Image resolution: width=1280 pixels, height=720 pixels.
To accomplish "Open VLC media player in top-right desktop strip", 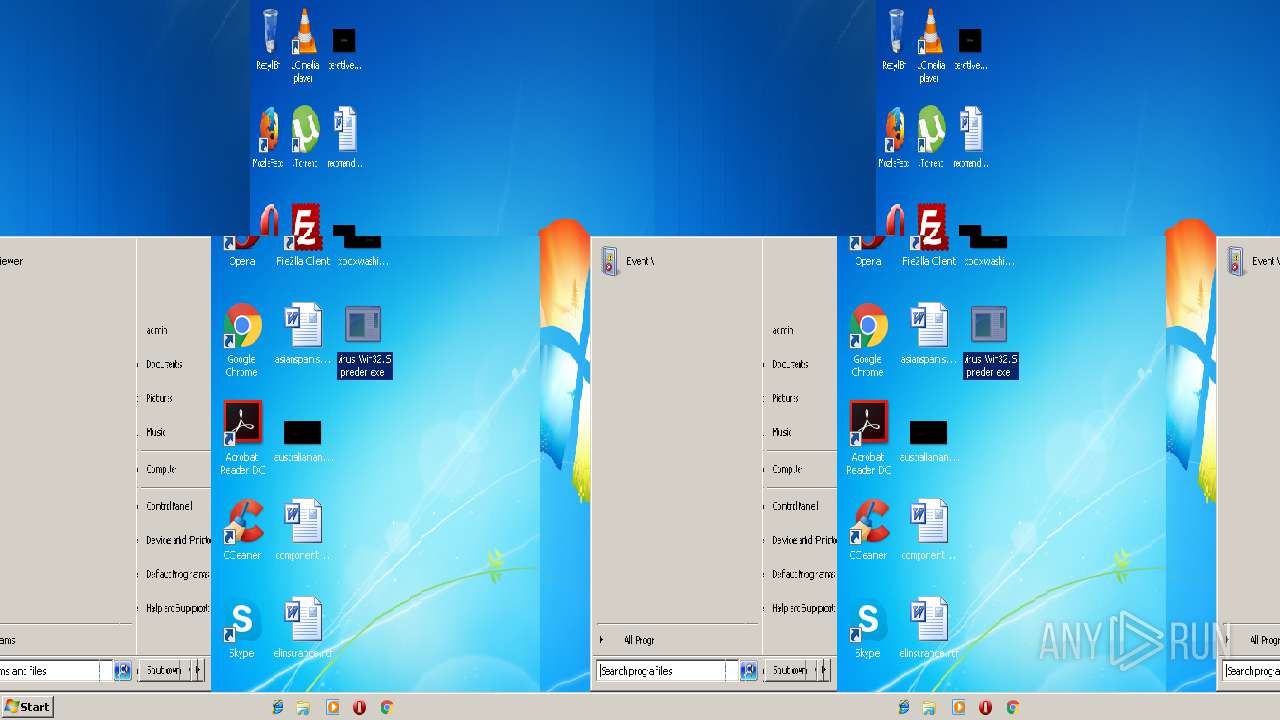I will pos(930,46).
